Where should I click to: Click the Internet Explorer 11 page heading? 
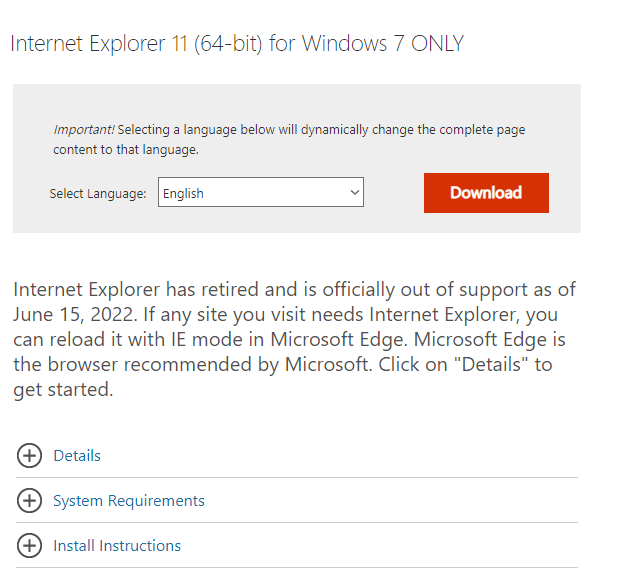pyautogui.click(x=236, y=43)
